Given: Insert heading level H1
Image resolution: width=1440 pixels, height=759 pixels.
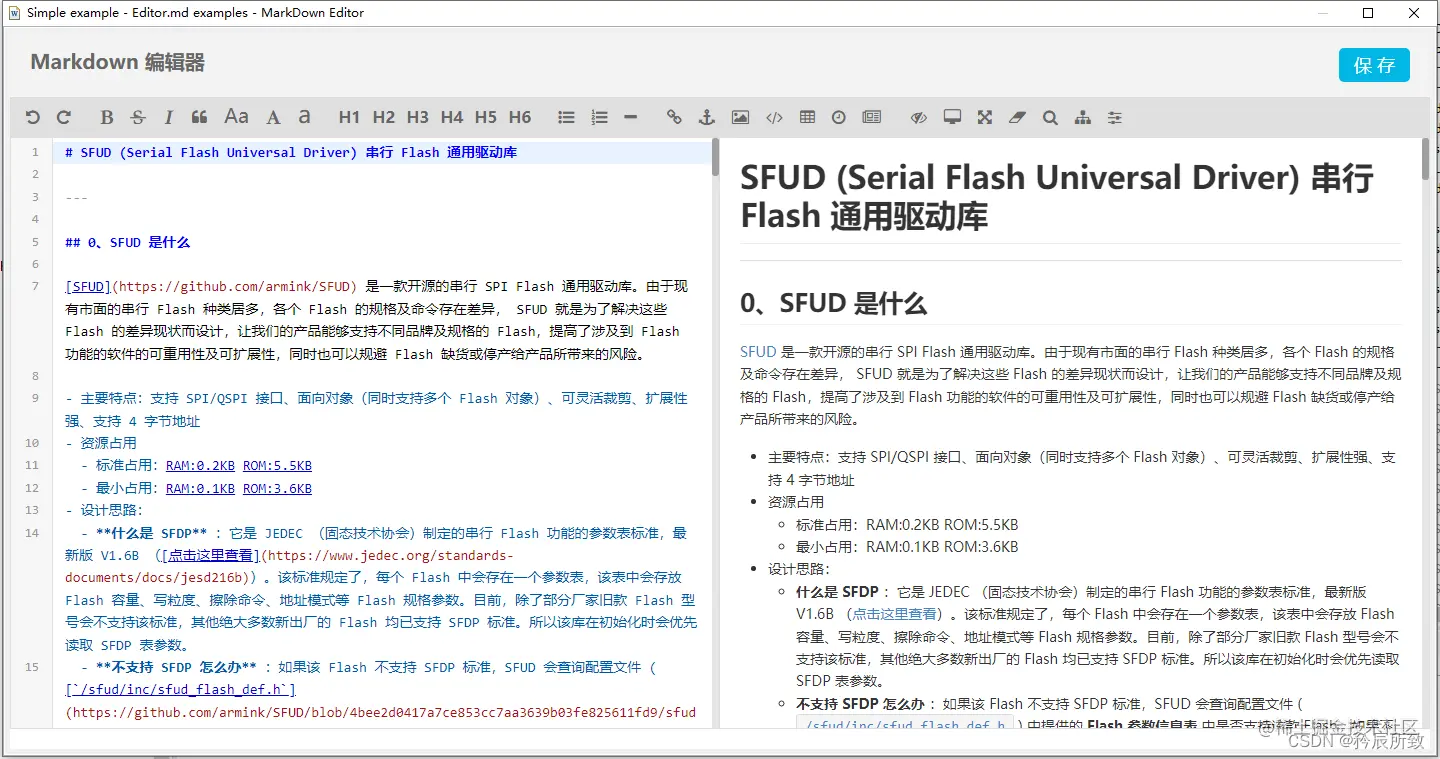Looking at the screenshot, I should (349, 117).
